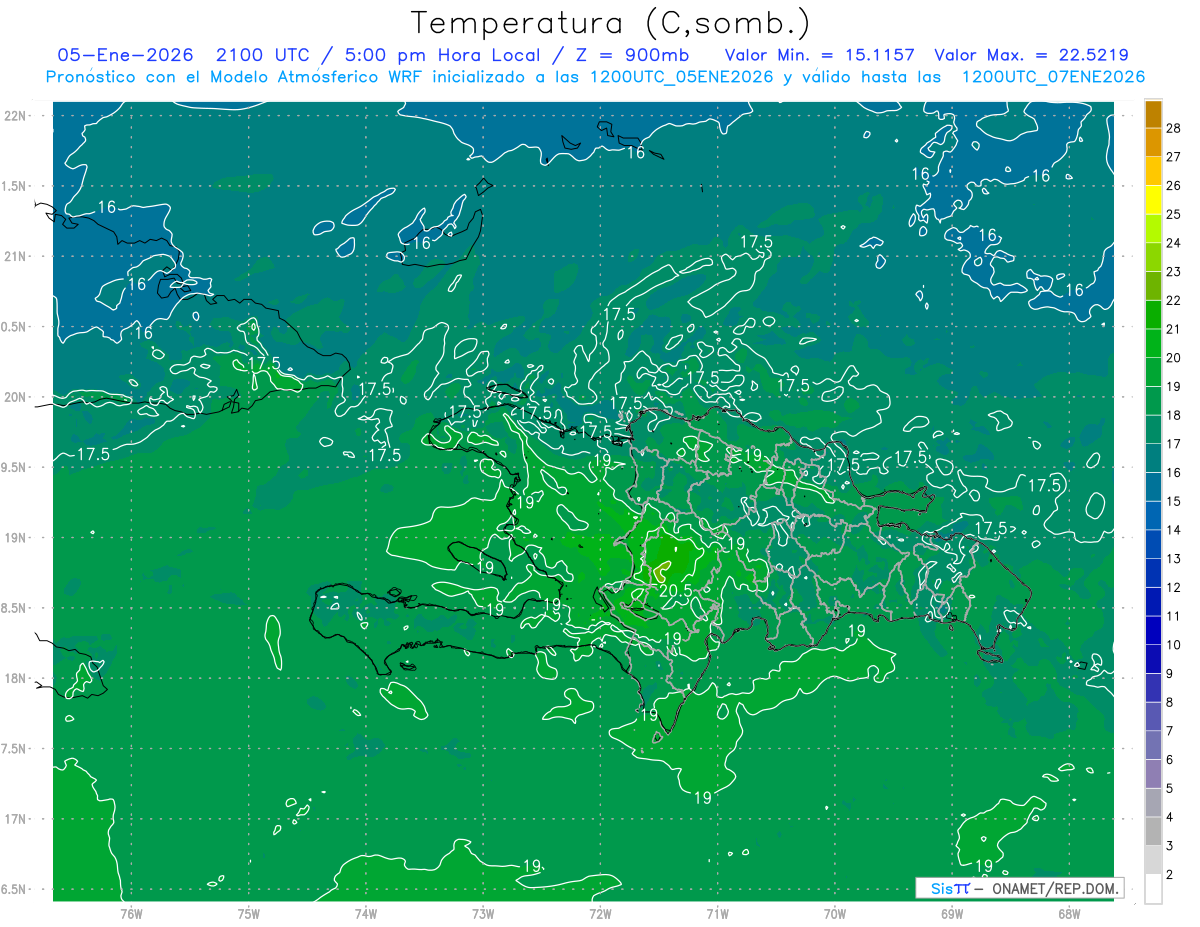
Task: Click the '70W' longitude axis label
Action: 835,914
